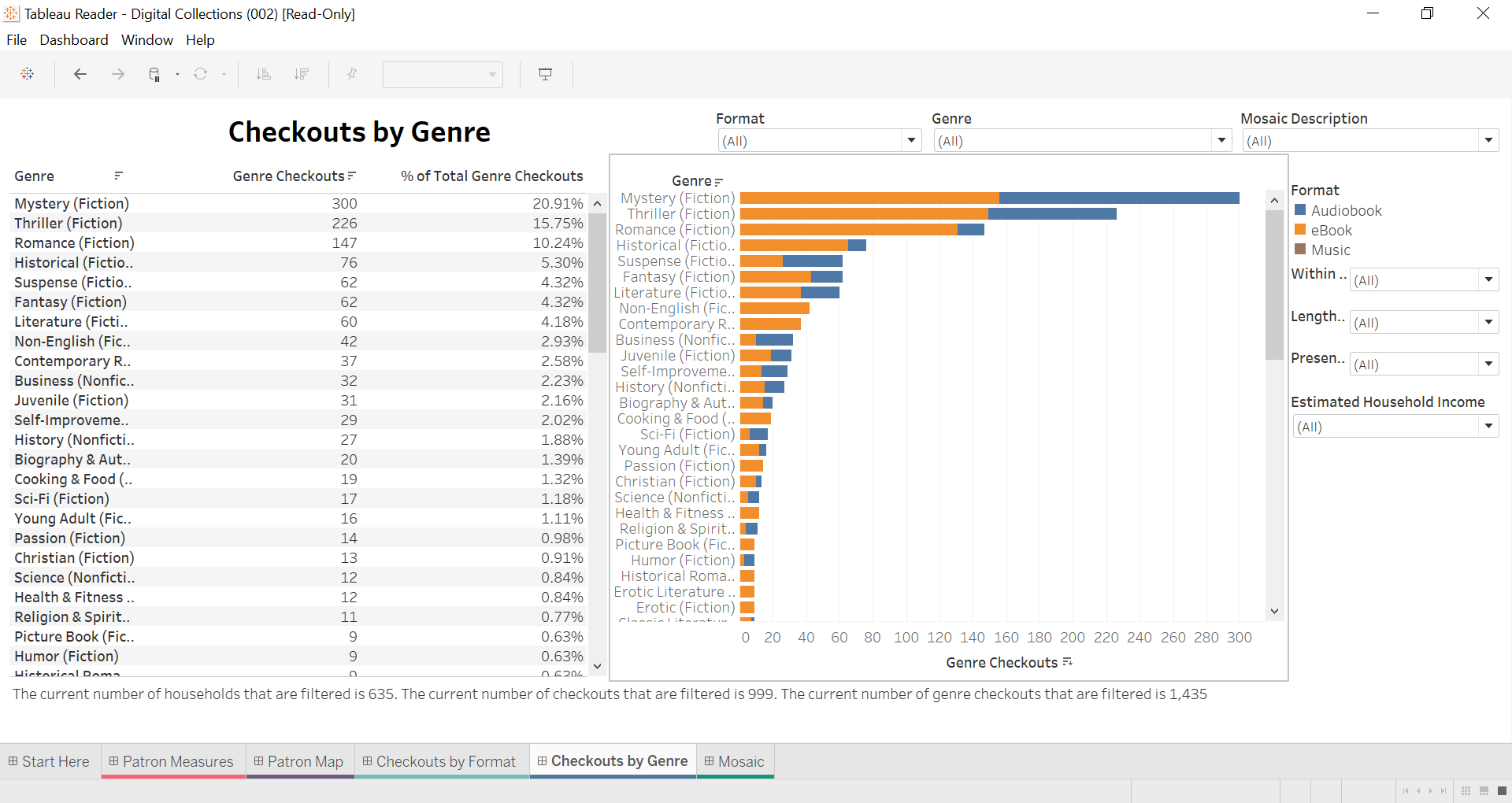The width and height of the screenshot is (1512, 803).
Task: Click the sort ascending toolbar icon
Action: click(264, 74)
